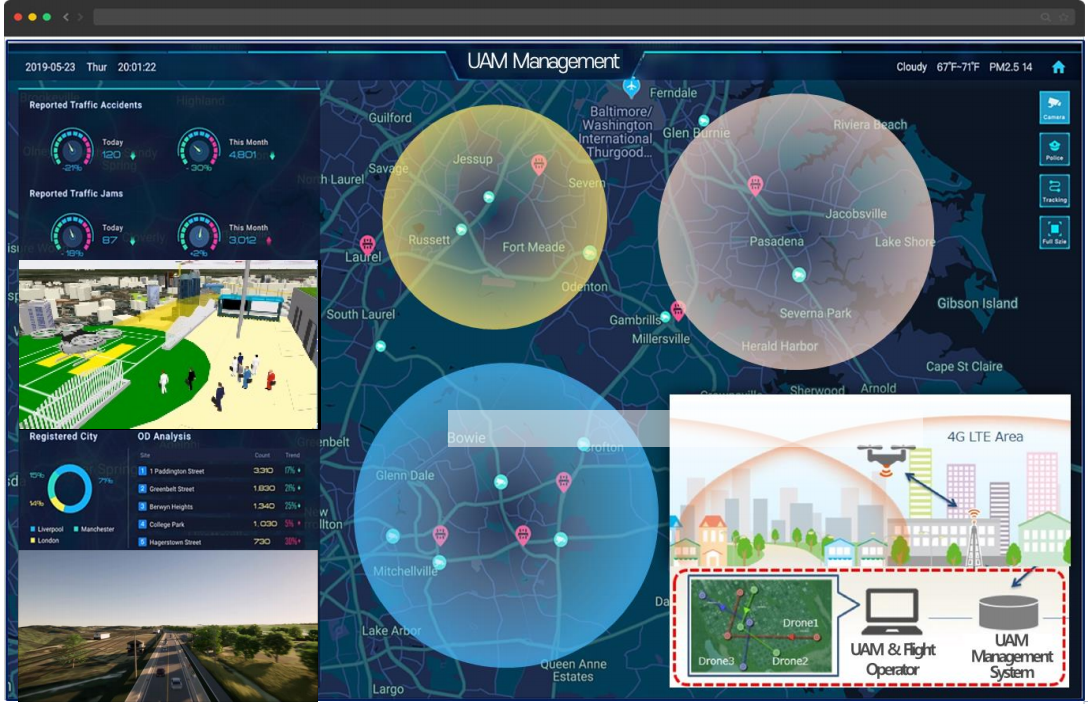Open the highway camera view thumbnail
Screen dimensions: 1088x704
pyautogui.click(x=169, y=626)
